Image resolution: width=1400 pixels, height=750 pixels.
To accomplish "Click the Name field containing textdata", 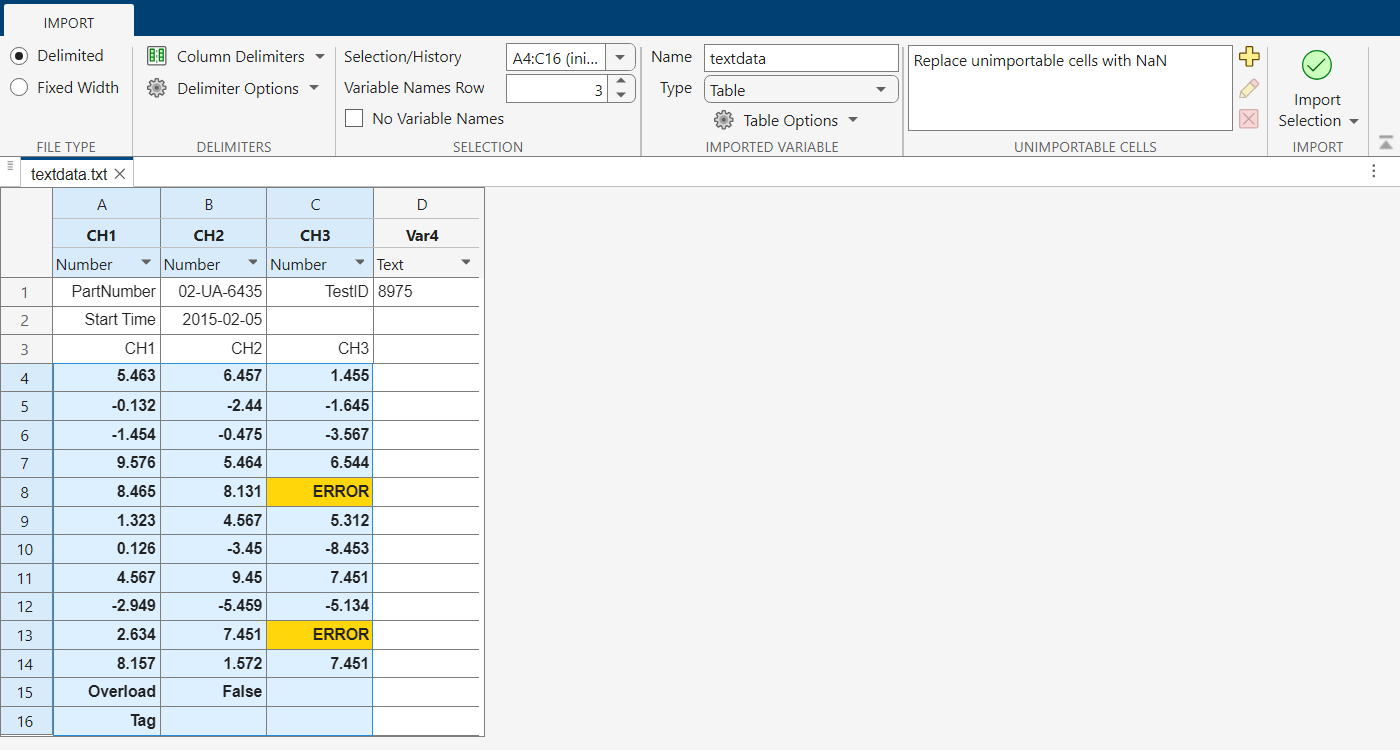I will [x=800, y=58].
